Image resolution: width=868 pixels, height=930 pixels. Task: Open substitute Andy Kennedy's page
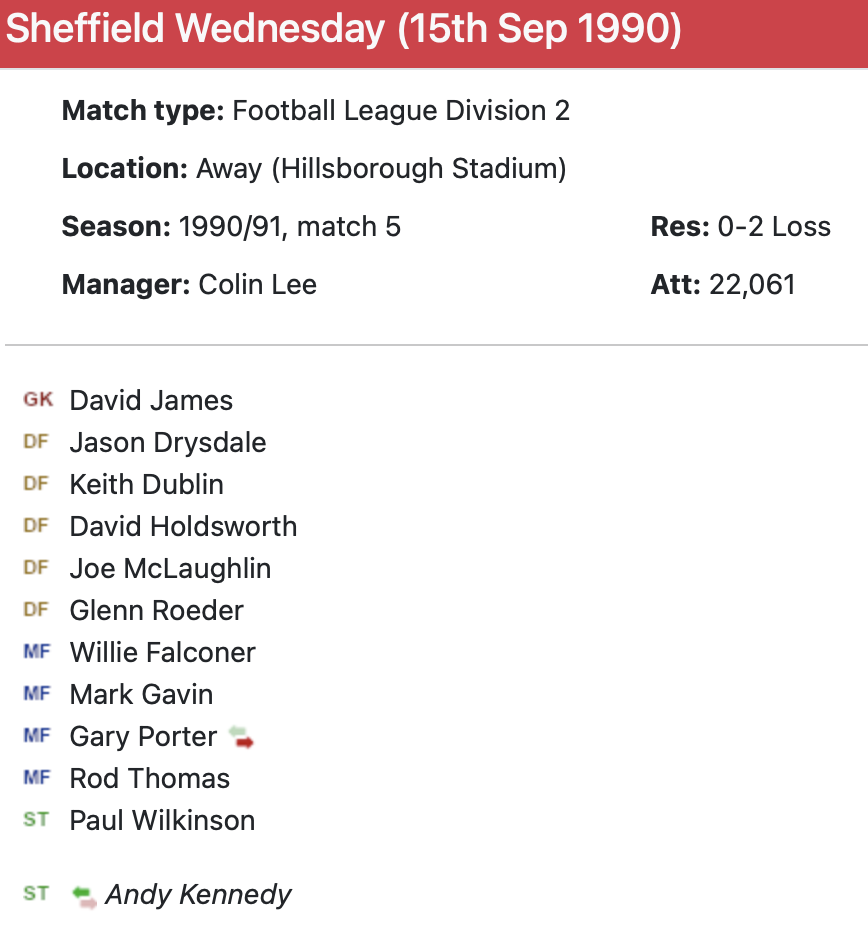pos(198,895)
